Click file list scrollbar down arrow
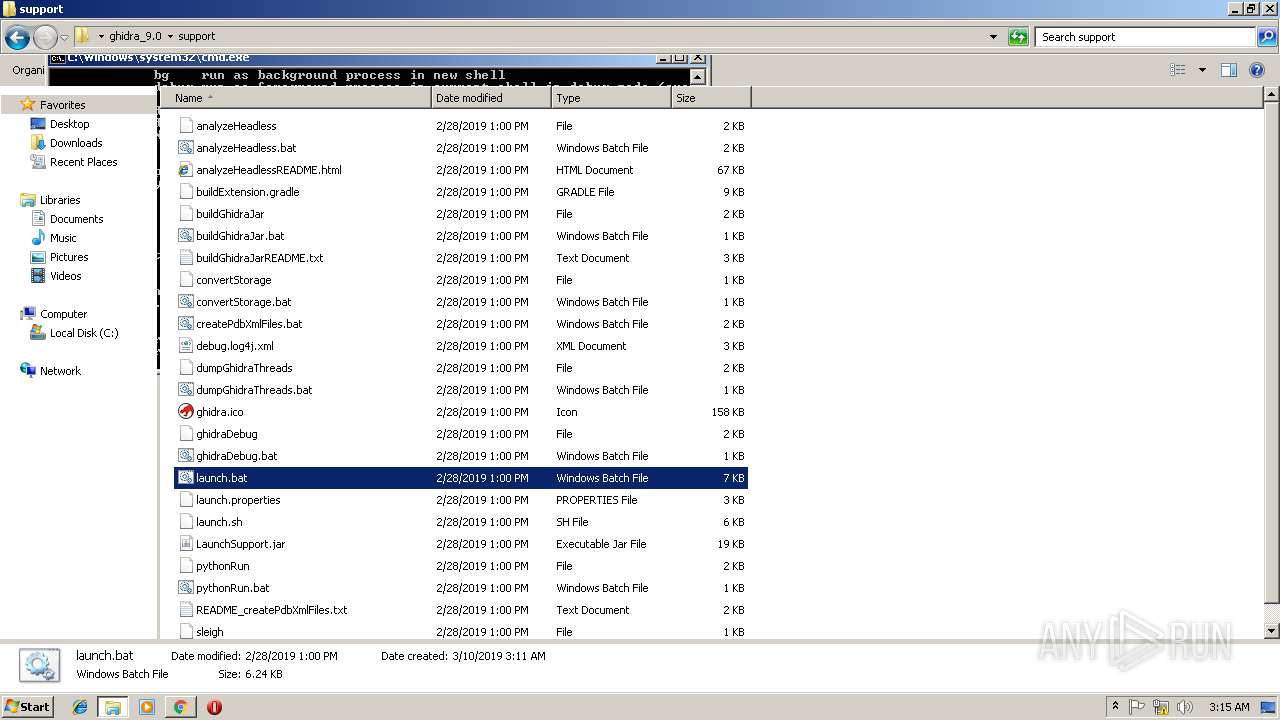 tap(1271, 631)
